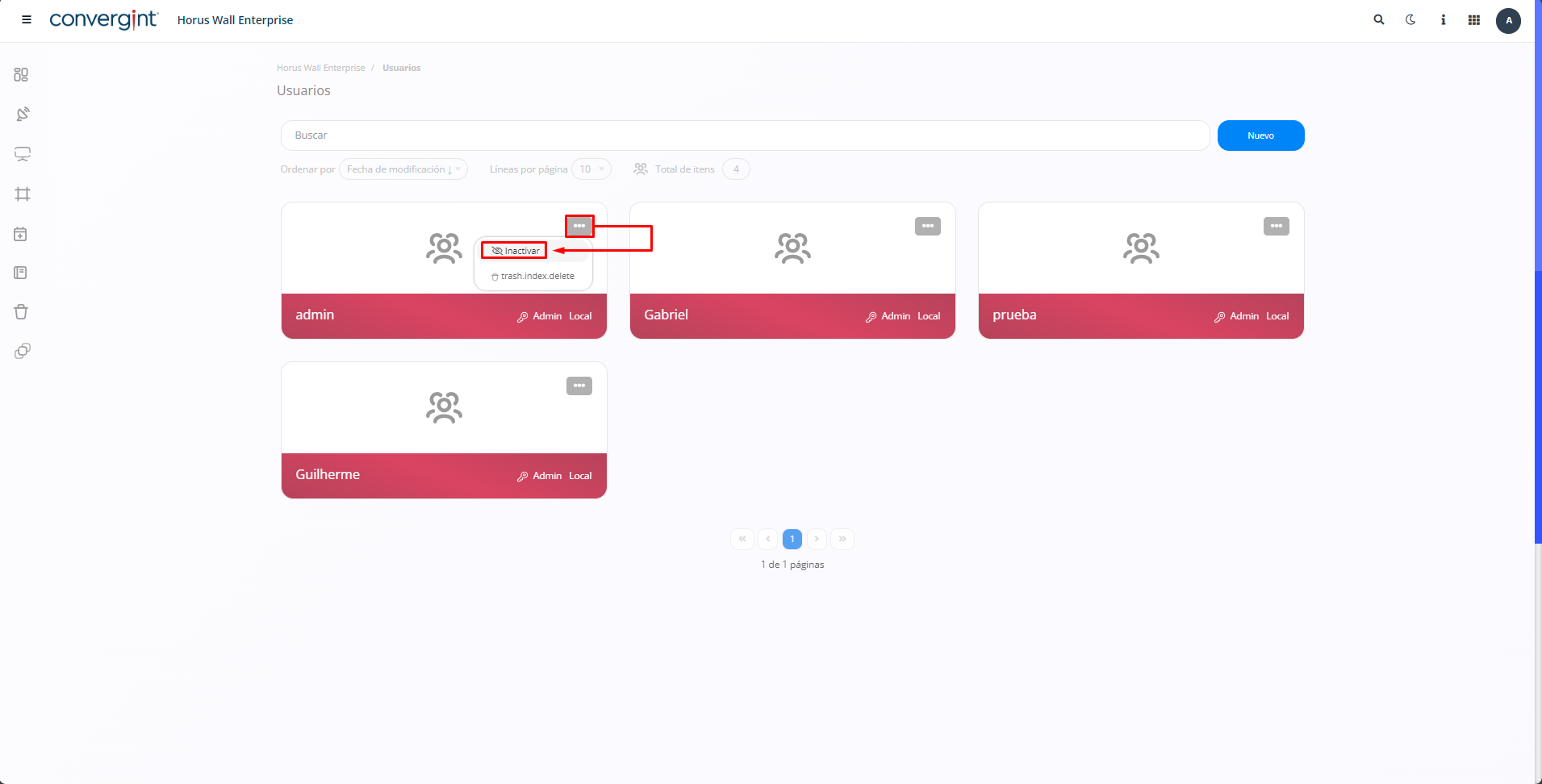Image resolution: width=1542 pixels, height=784 pixels.
Task: Select trash.index.delete option in menu
Action: pos(533,277)
